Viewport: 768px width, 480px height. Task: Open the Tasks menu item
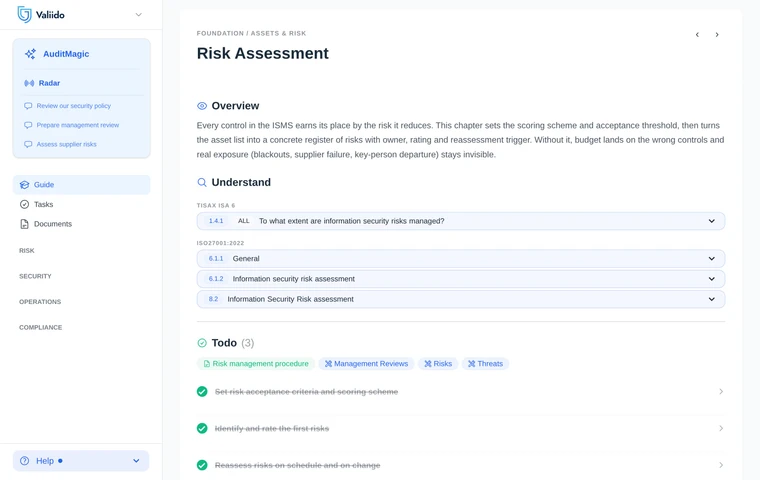click(x=81, y=204)
